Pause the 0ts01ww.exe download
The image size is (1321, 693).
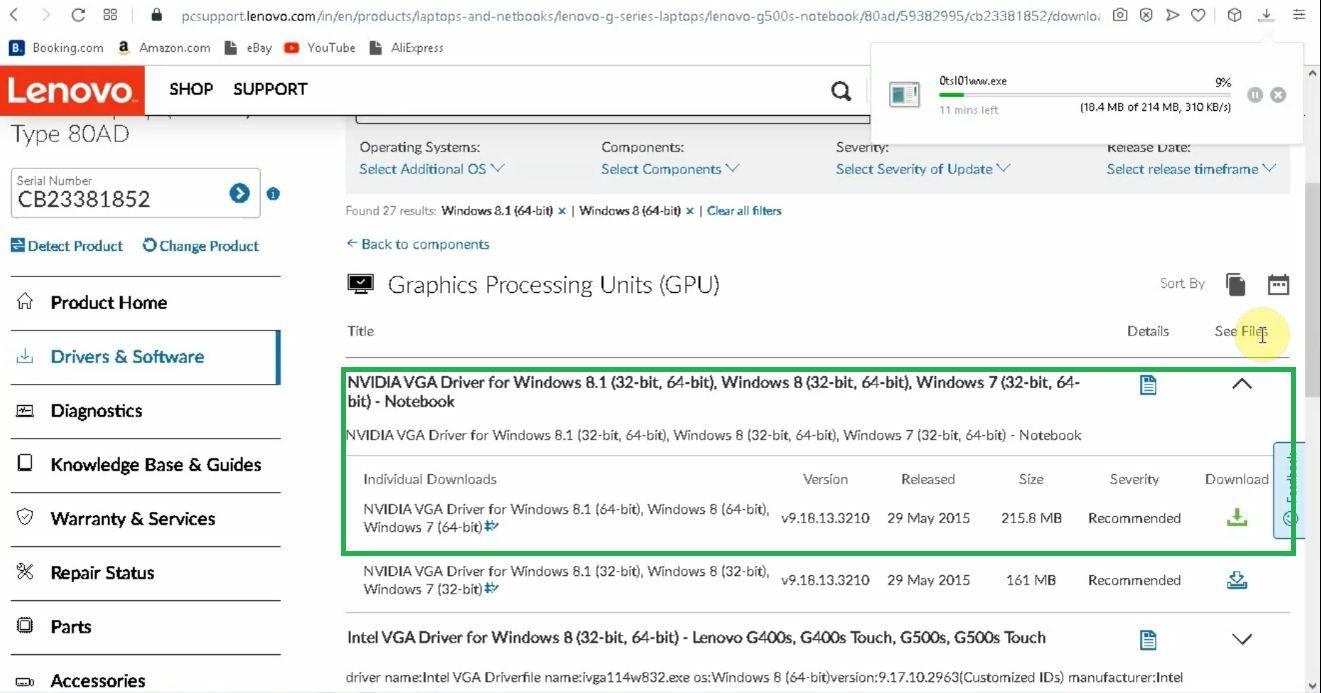pyautogui.click(x=1254, y=94)
